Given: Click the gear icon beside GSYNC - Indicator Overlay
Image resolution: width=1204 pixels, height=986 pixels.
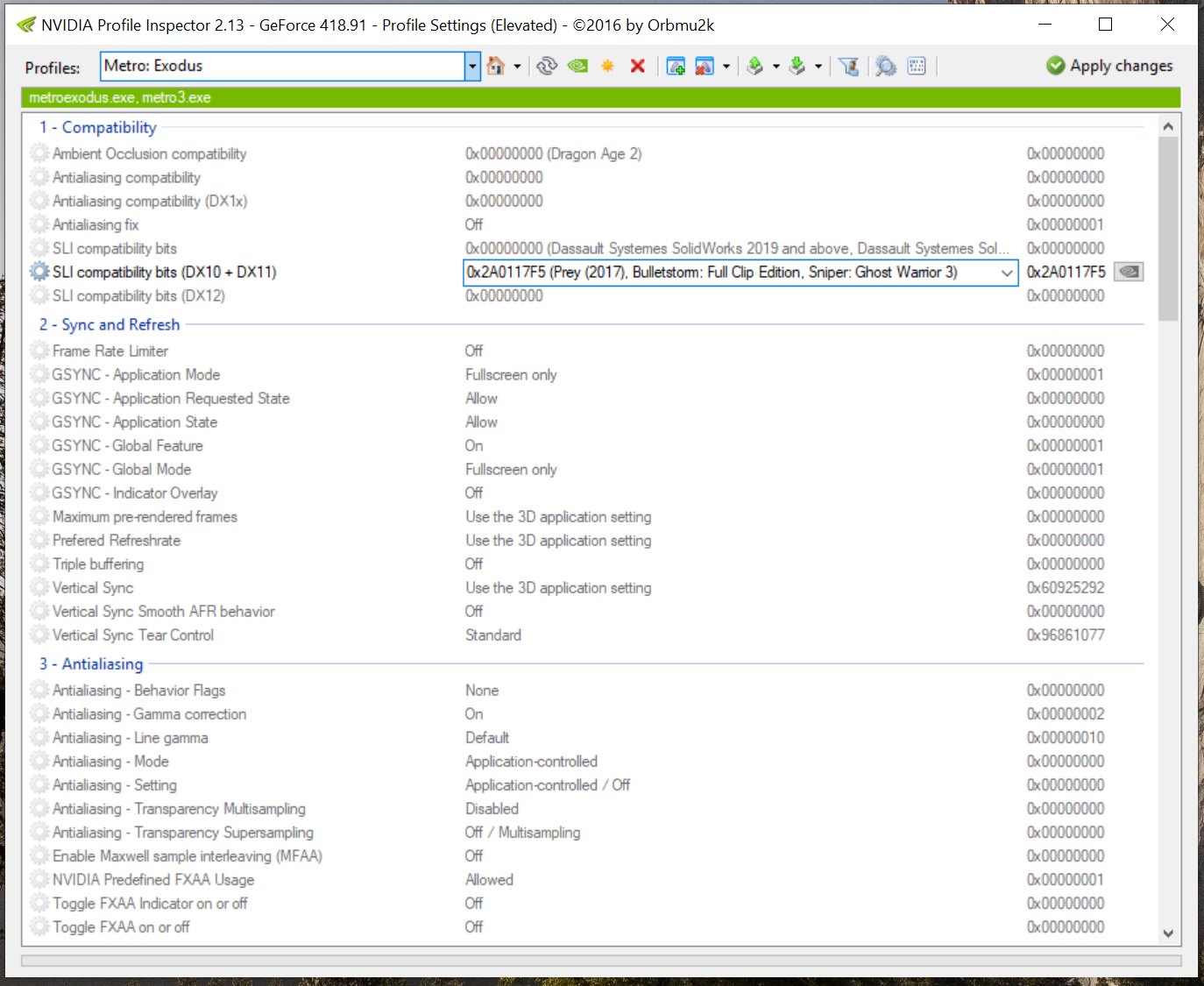Looking at the screenshot, I should pos(39,493).
